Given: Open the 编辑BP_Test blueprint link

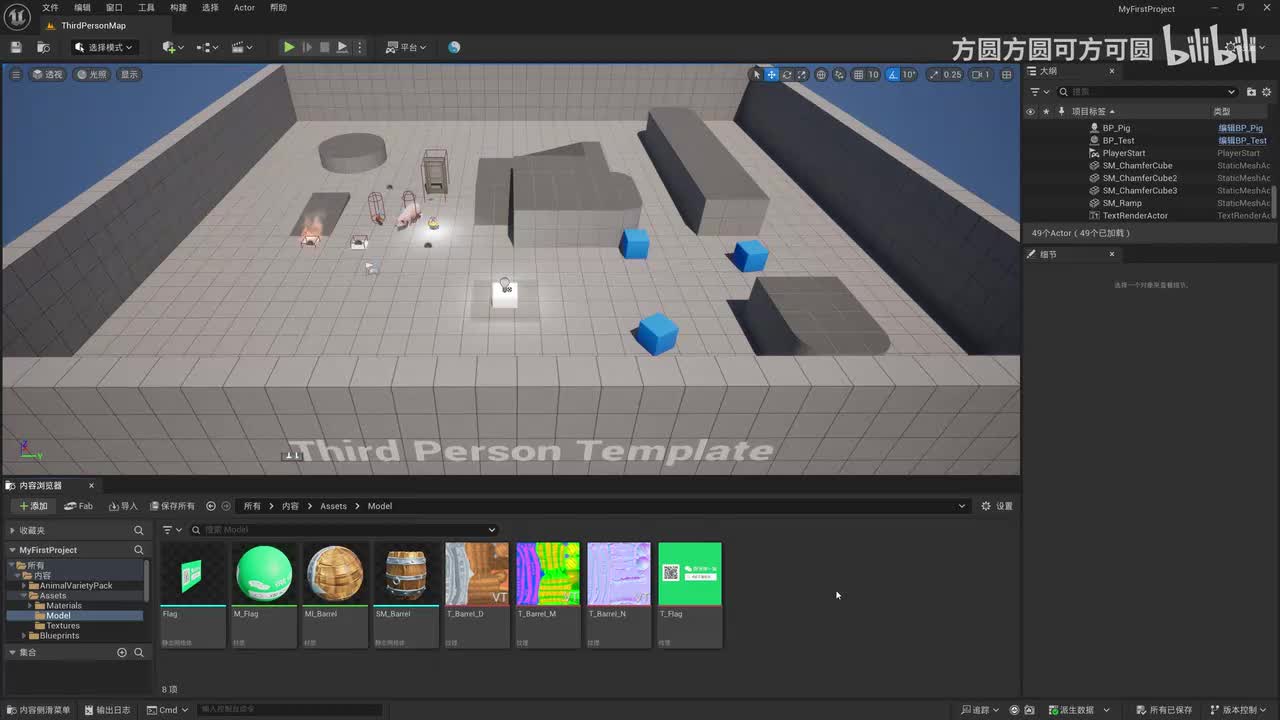Looking at the screenshot, I should click(x=1242, y=141).
